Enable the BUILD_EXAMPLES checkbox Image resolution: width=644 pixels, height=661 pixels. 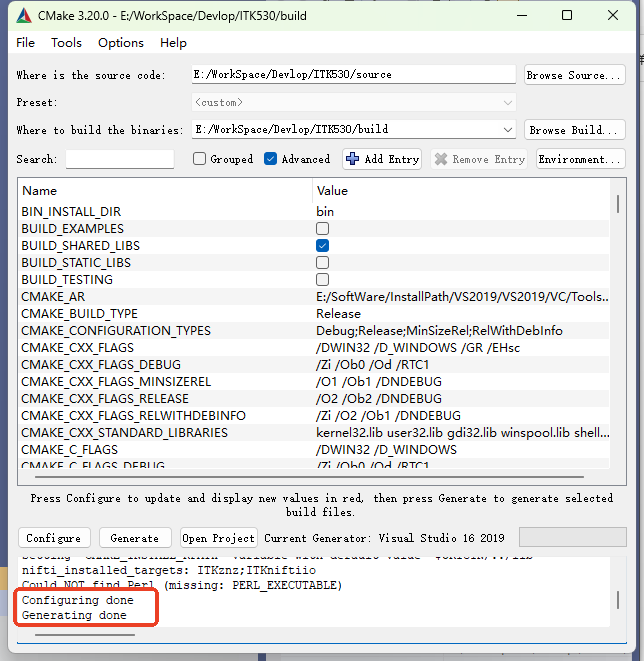(x=322, y=228)
